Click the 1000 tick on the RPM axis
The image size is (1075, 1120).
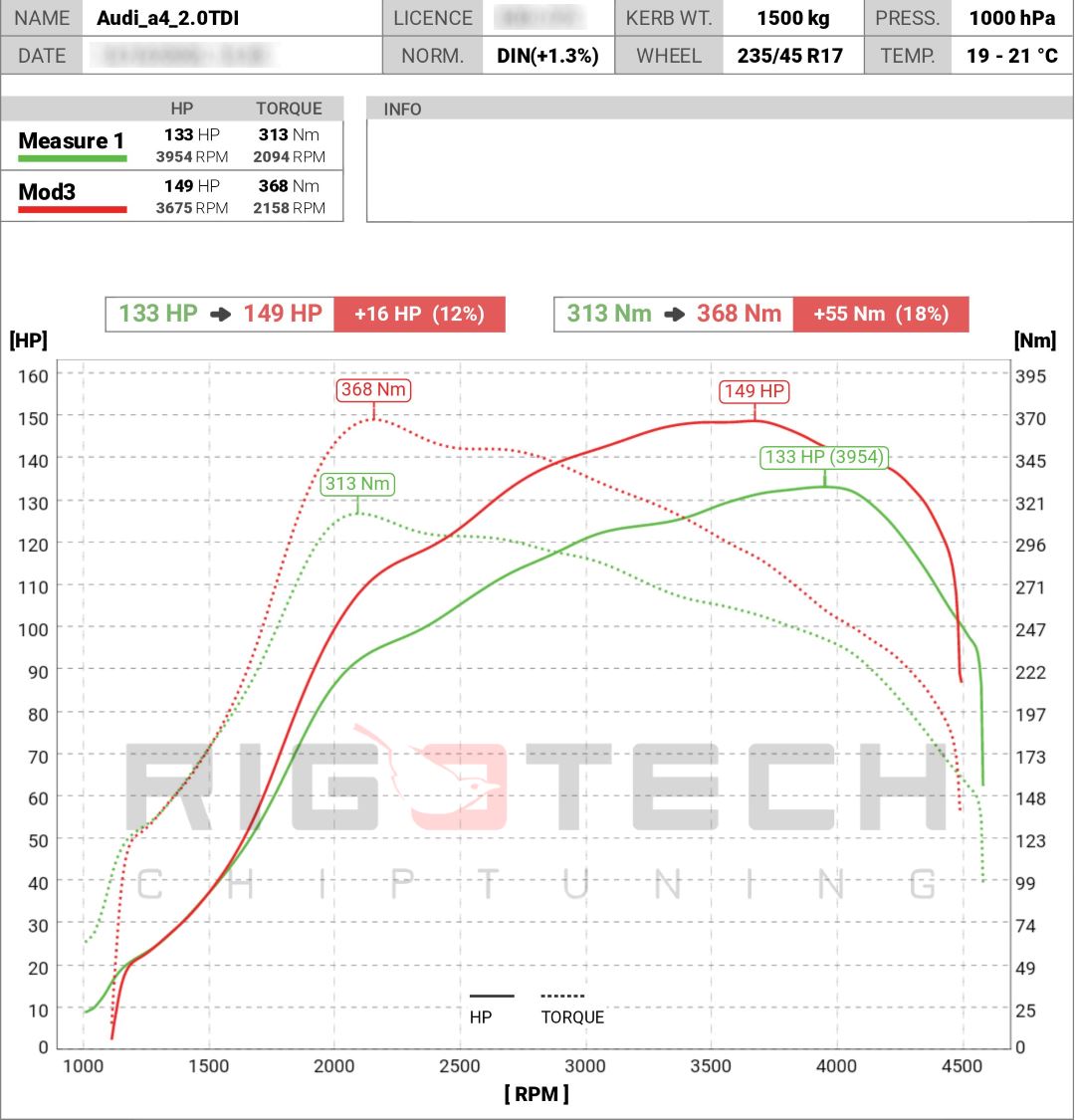coord(84,1066)
